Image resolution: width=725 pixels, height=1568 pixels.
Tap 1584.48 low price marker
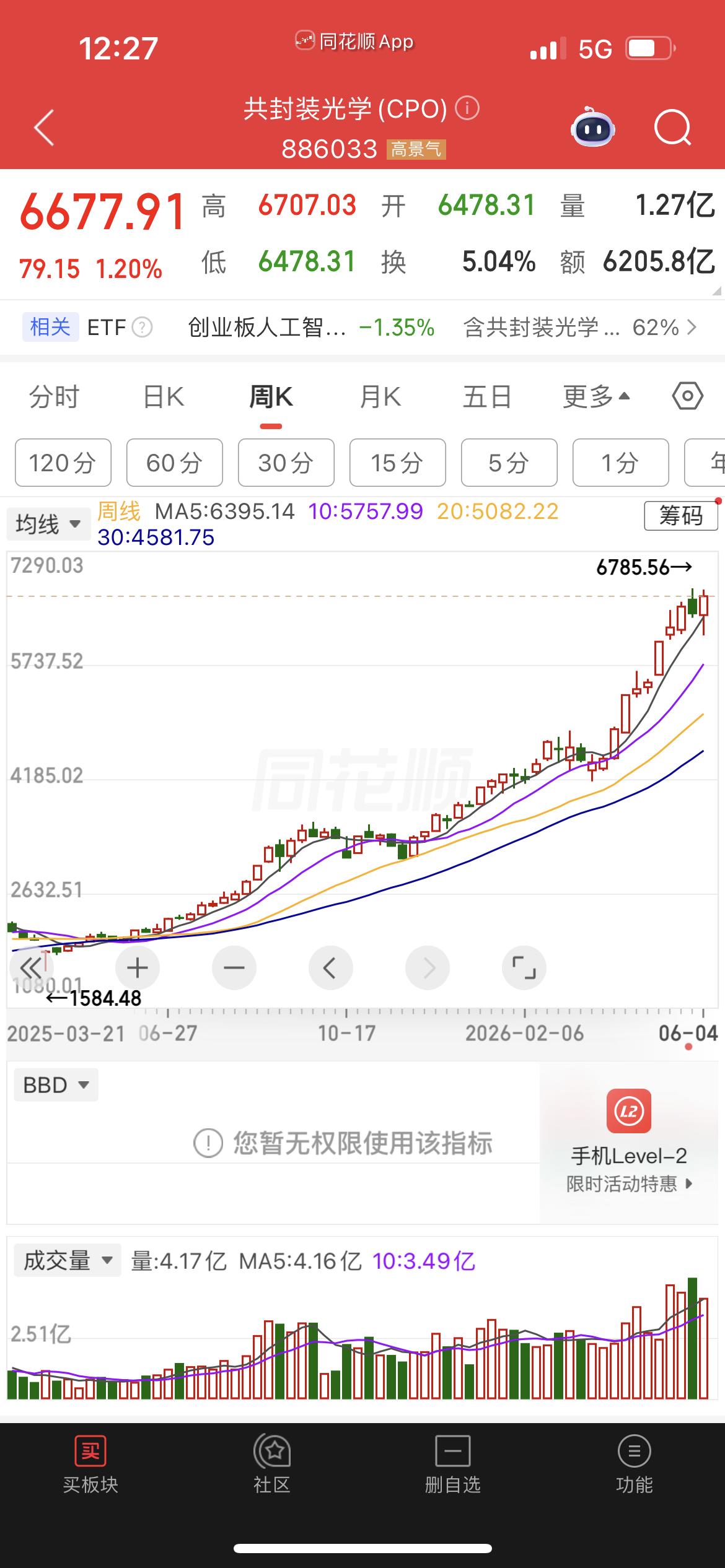(94, 998)
